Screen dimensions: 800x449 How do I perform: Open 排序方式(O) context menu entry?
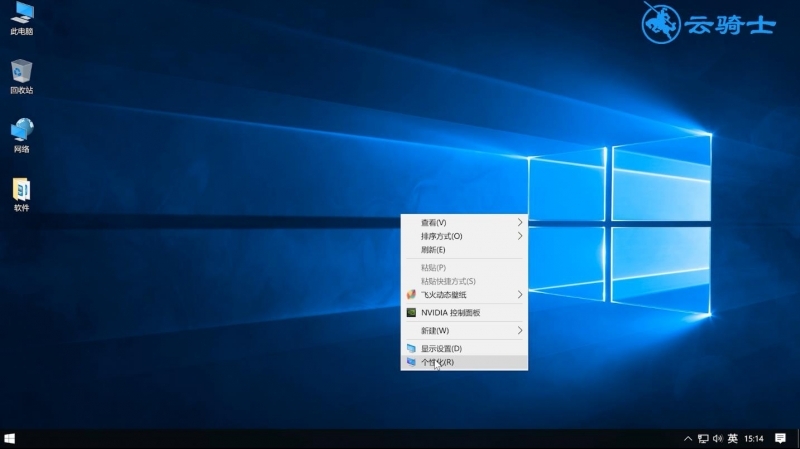[x=464, y=236]
